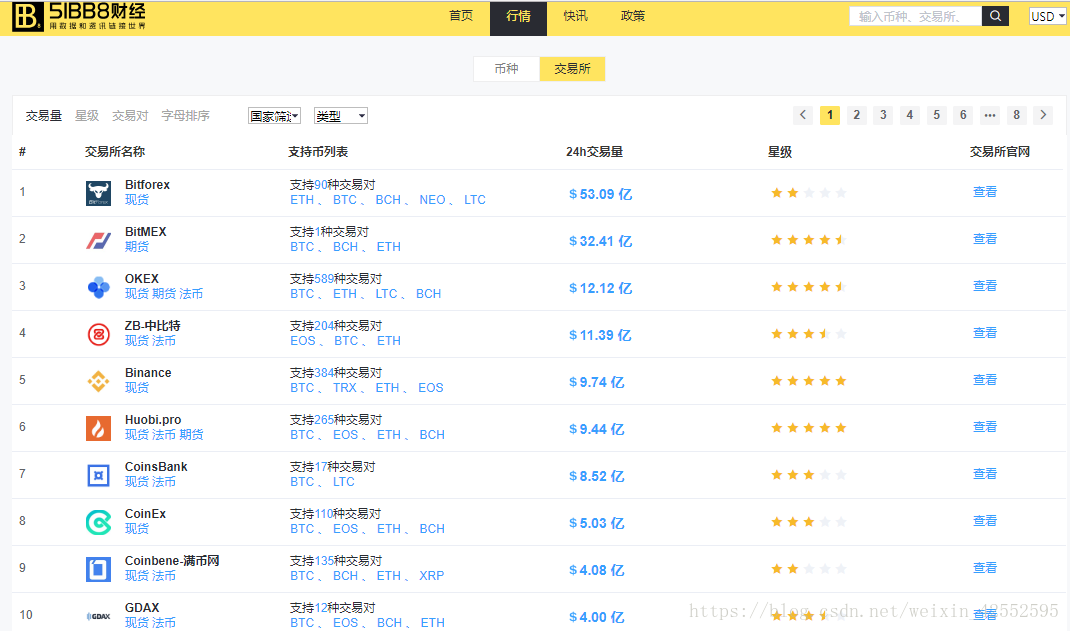This screenshot has height=631, width=1070.
Task: Go to page 2
Action: 856,115
